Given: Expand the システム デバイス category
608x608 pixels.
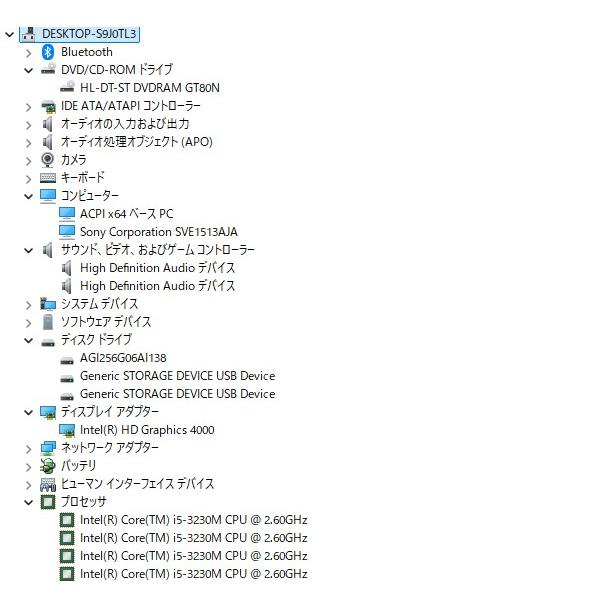Looking at the screenshot, I should click(x=28, y=305).
